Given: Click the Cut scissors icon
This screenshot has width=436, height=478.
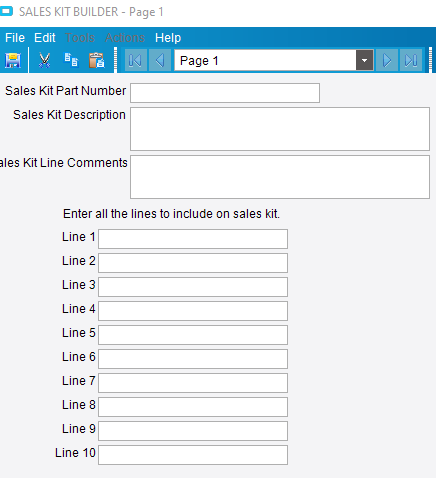Looking at the screenshot, I should coord(44,60).
